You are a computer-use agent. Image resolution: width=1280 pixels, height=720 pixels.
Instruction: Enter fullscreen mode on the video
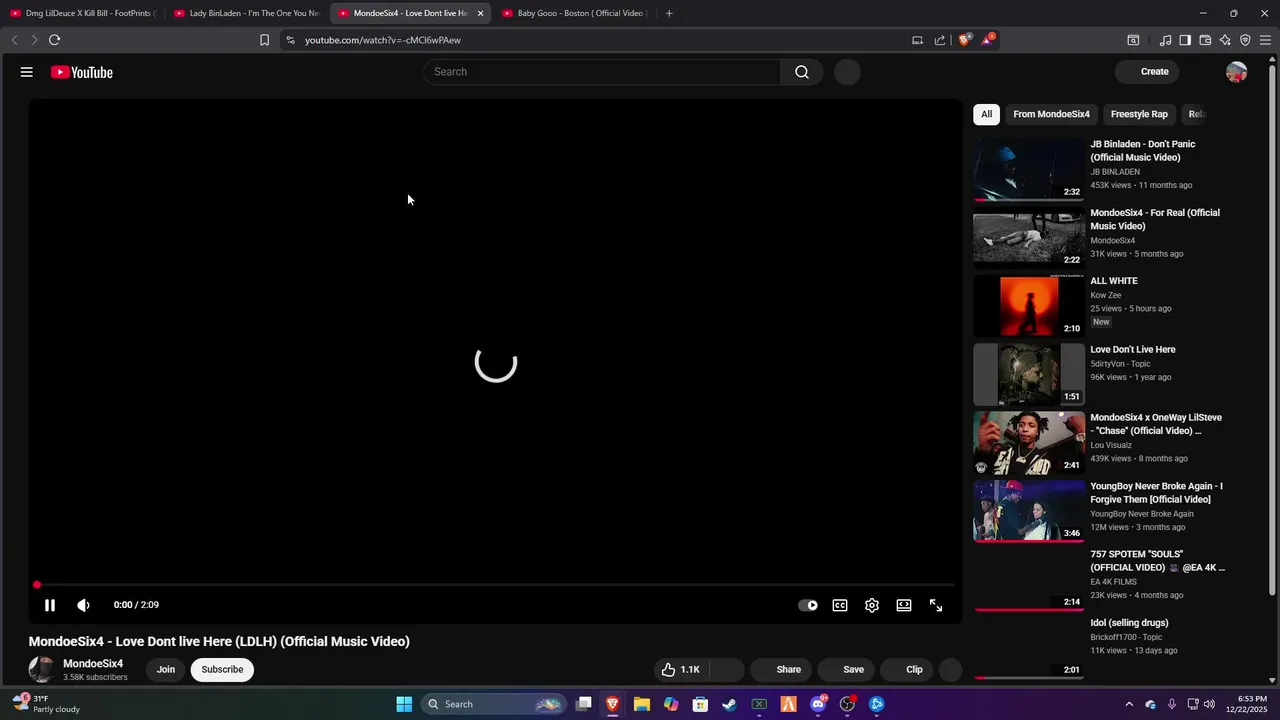tap(936, 605)
